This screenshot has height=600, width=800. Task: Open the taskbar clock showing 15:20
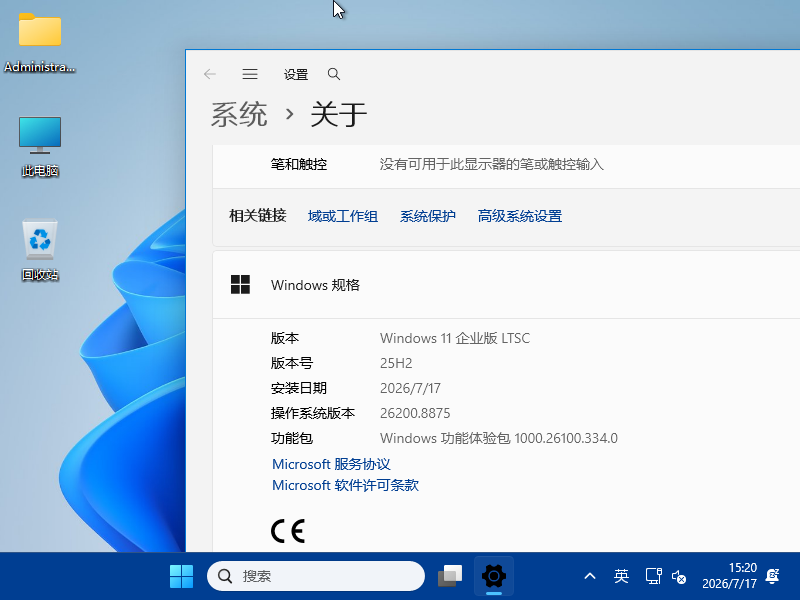click(x=729, y=576)
